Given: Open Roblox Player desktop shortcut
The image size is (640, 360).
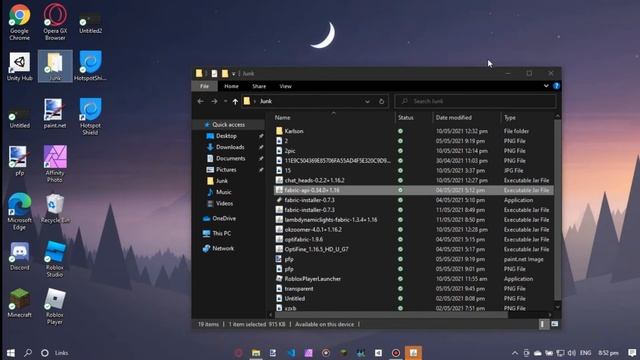Looking at the screenshot, I should 55,306.
